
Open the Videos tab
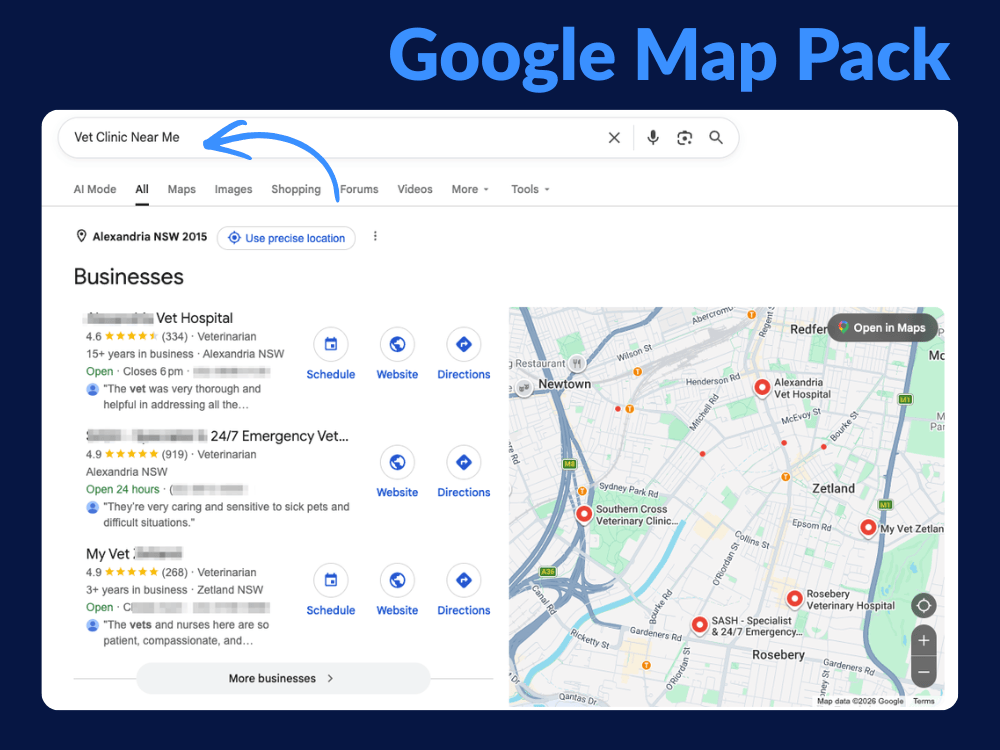(x=415, y=189)
